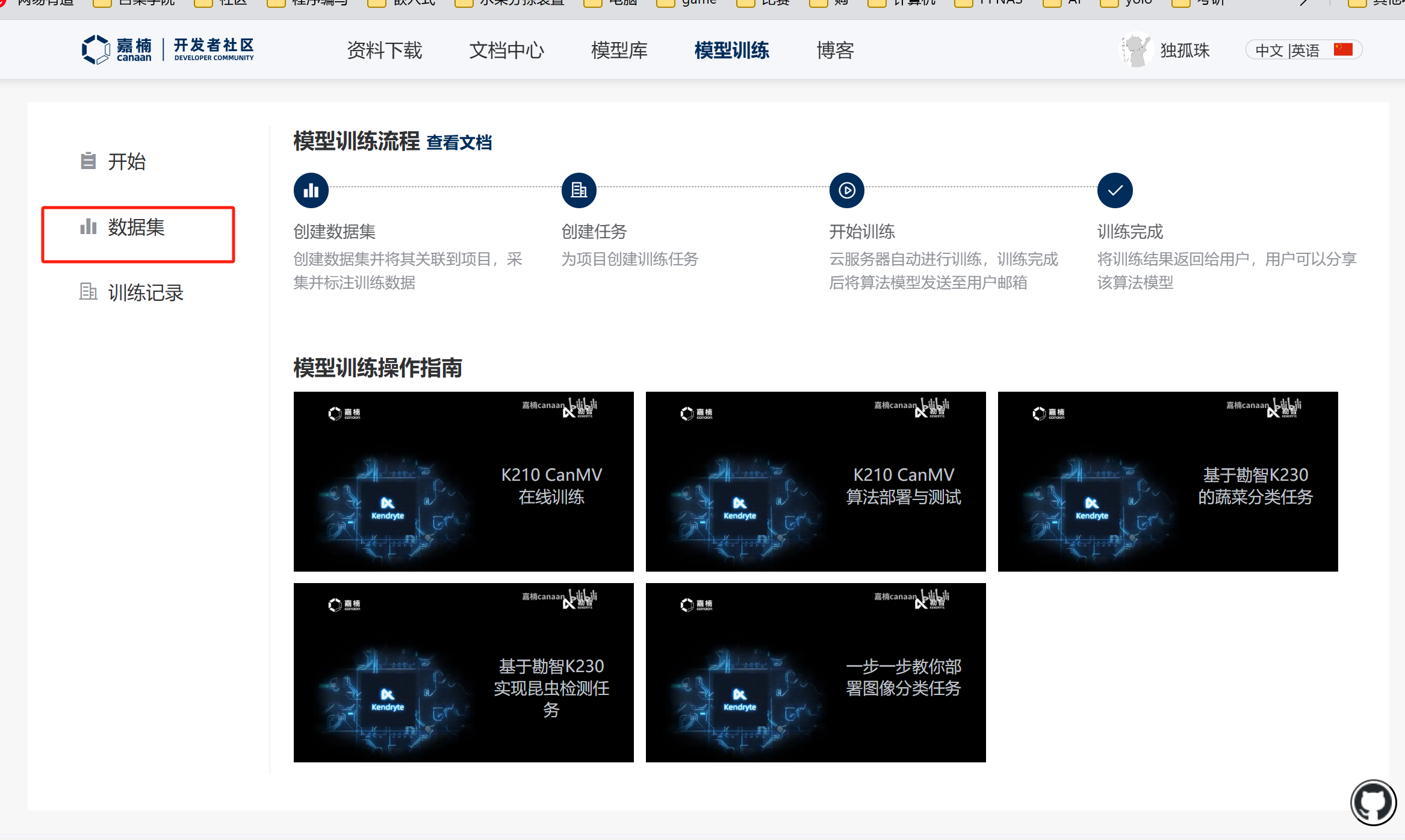Click the Canaan developer community logo
The image size is (1405, 840).
point(167,49)
